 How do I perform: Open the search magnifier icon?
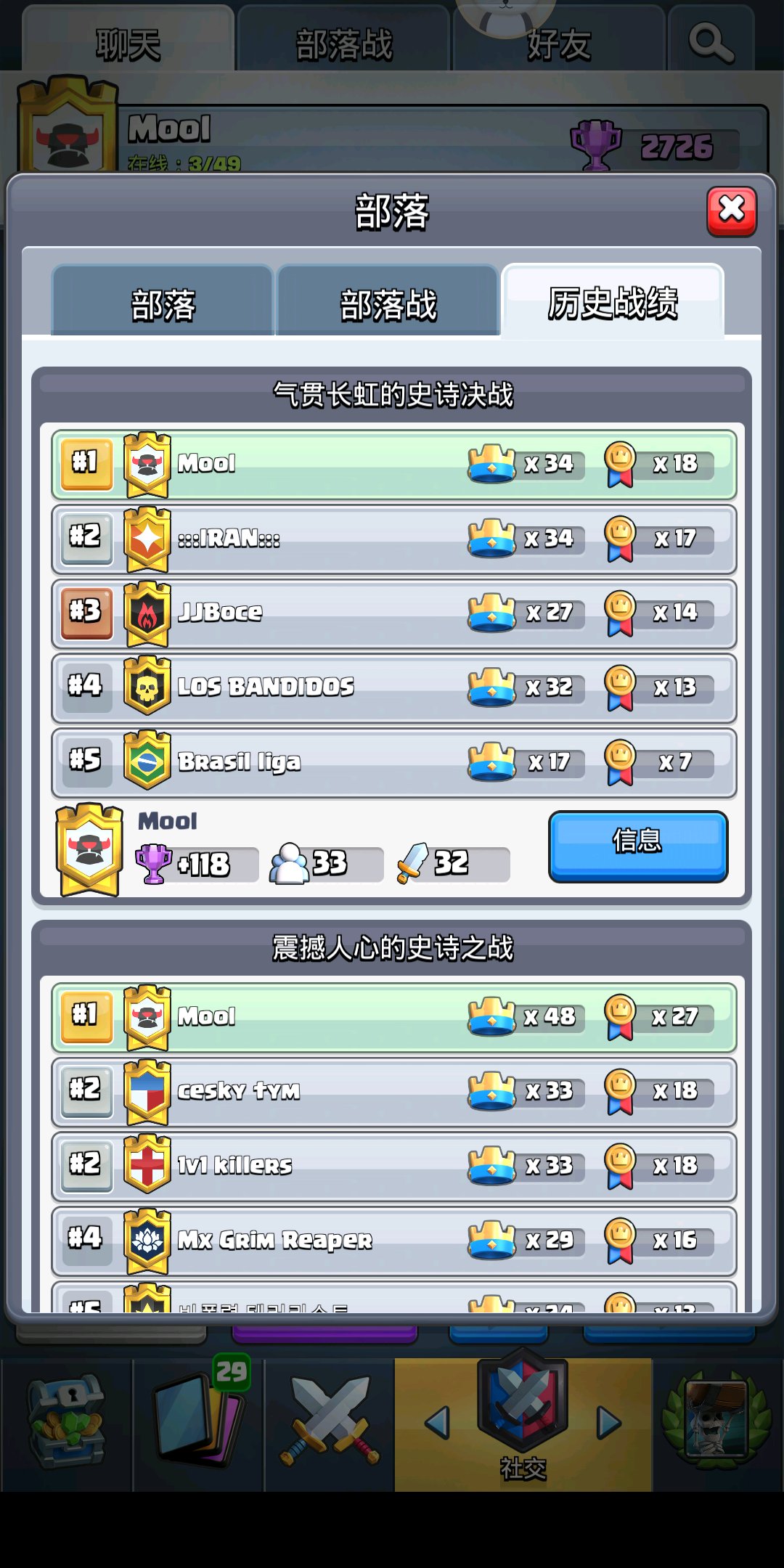(711, 44)
